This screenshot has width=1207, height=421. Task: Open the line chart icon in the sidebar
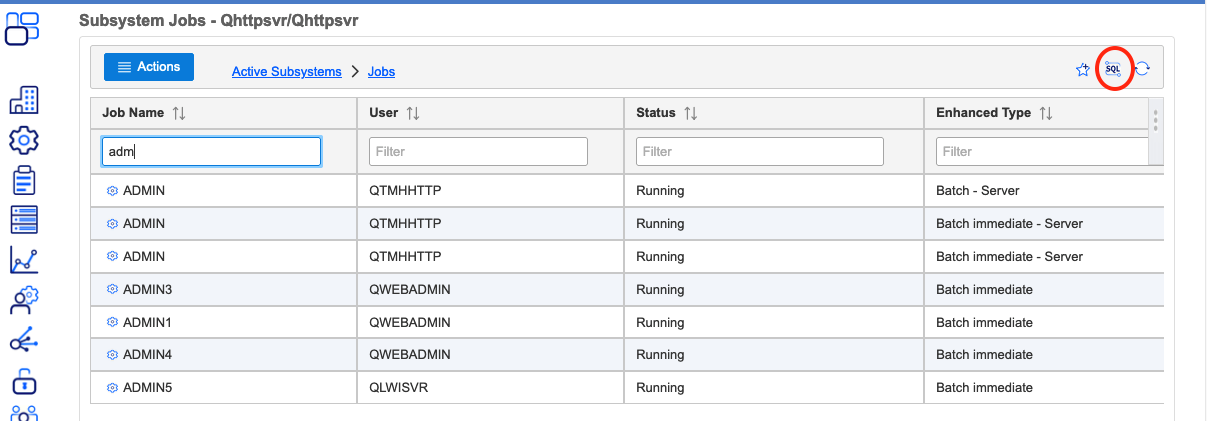[x=24, y=260]
